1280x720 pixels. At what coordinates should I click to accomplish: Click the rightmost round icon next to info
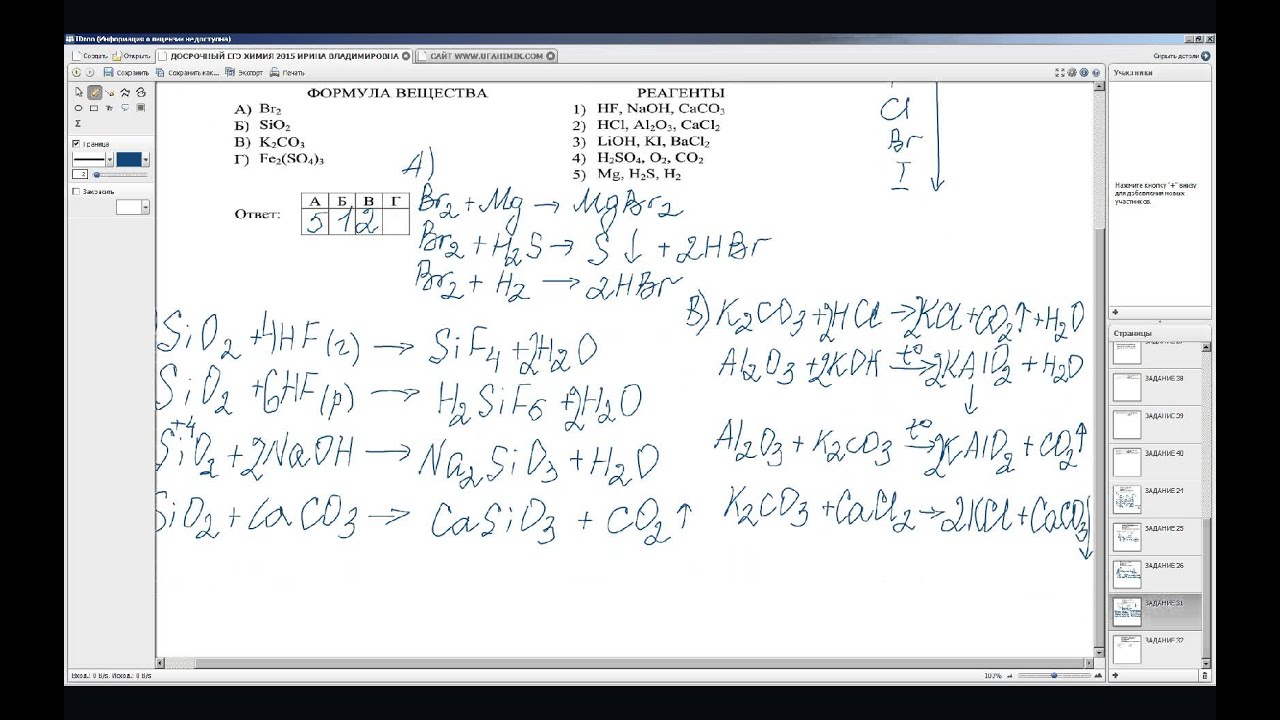coord(1096,72)
